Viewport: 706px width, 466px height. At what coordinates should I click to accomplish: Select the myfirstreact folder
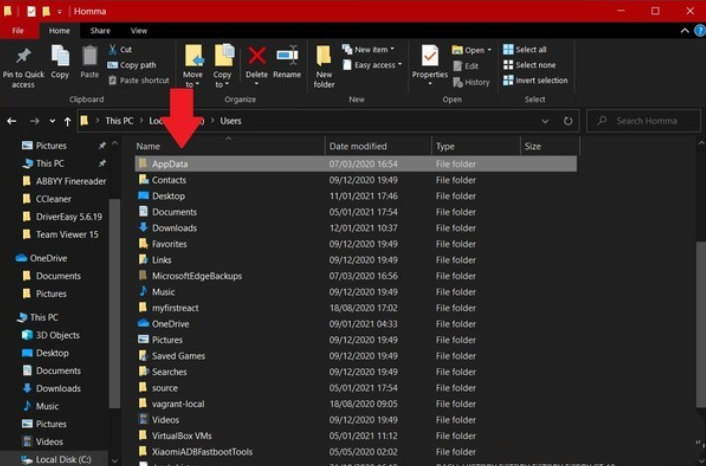pos(355,308)
